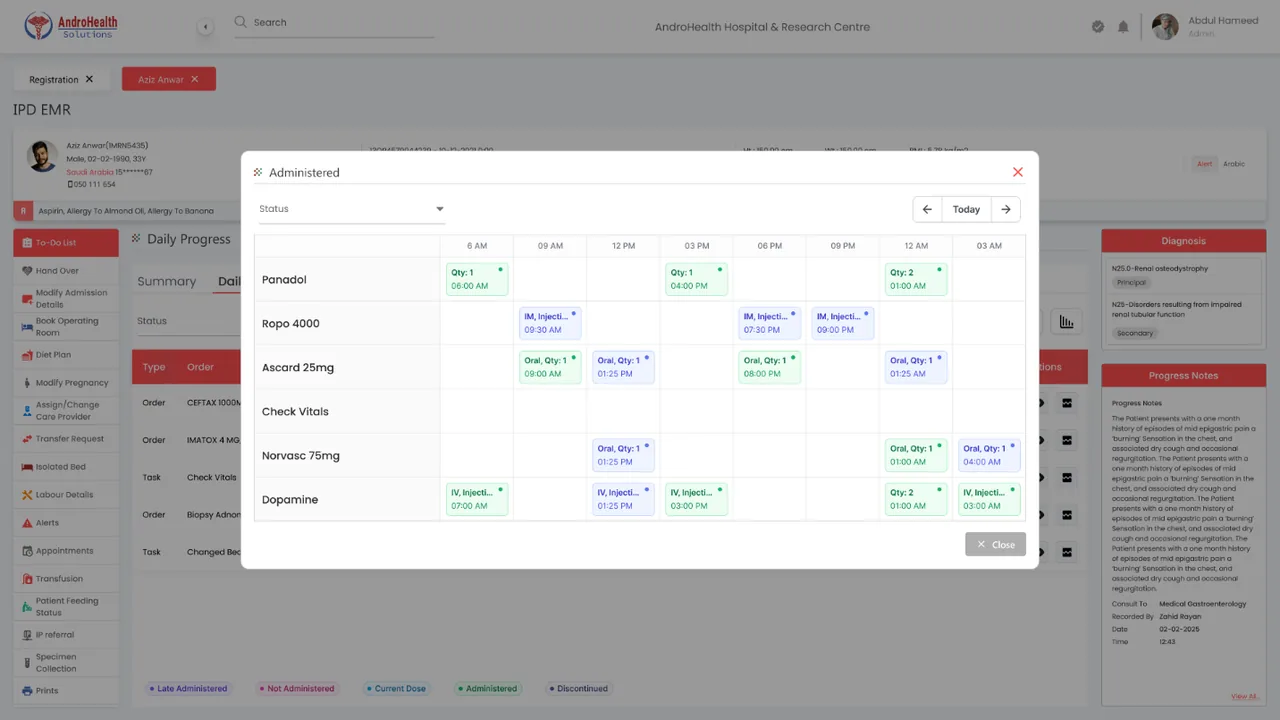Click the Late Administered legend chip
Image resolution: width=1280 pixels, height=720 pixels.
[189, 688]
